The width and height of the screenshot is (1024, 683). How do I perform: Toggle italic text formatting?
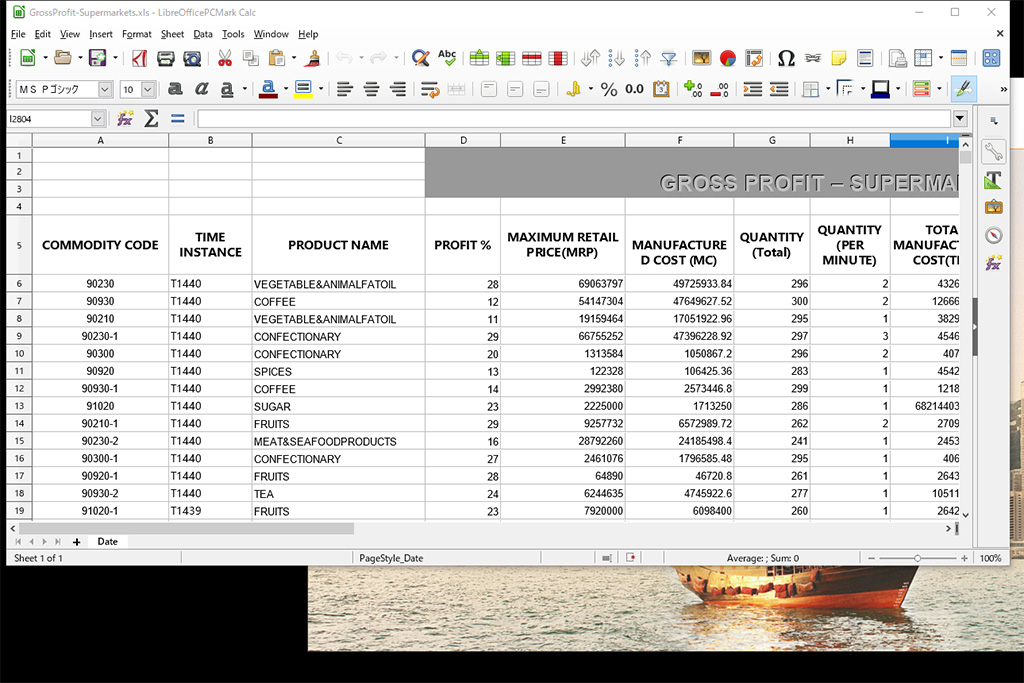(201, 89)
